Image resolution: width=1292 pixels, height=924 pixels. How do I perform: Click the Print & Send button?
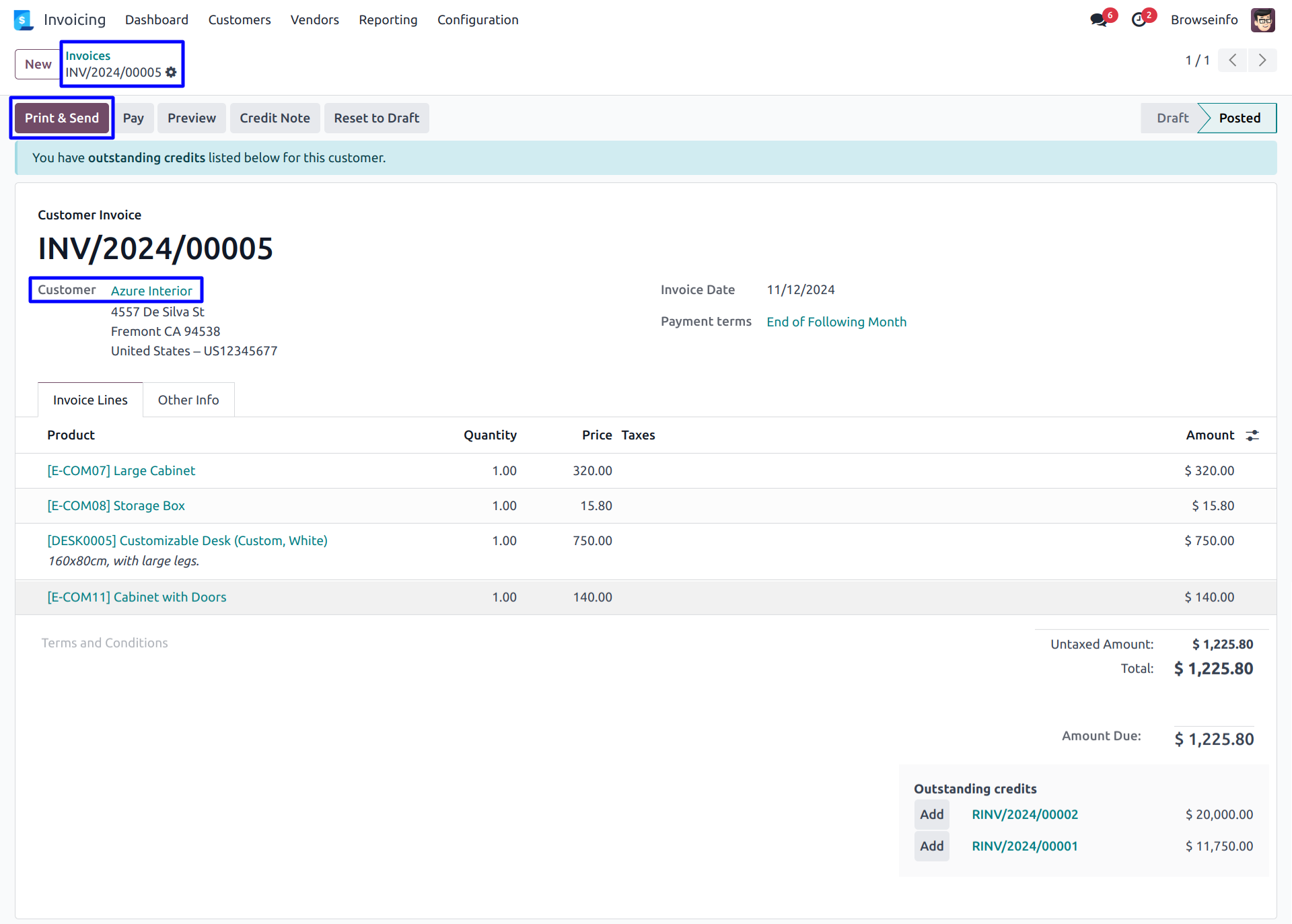62,118
